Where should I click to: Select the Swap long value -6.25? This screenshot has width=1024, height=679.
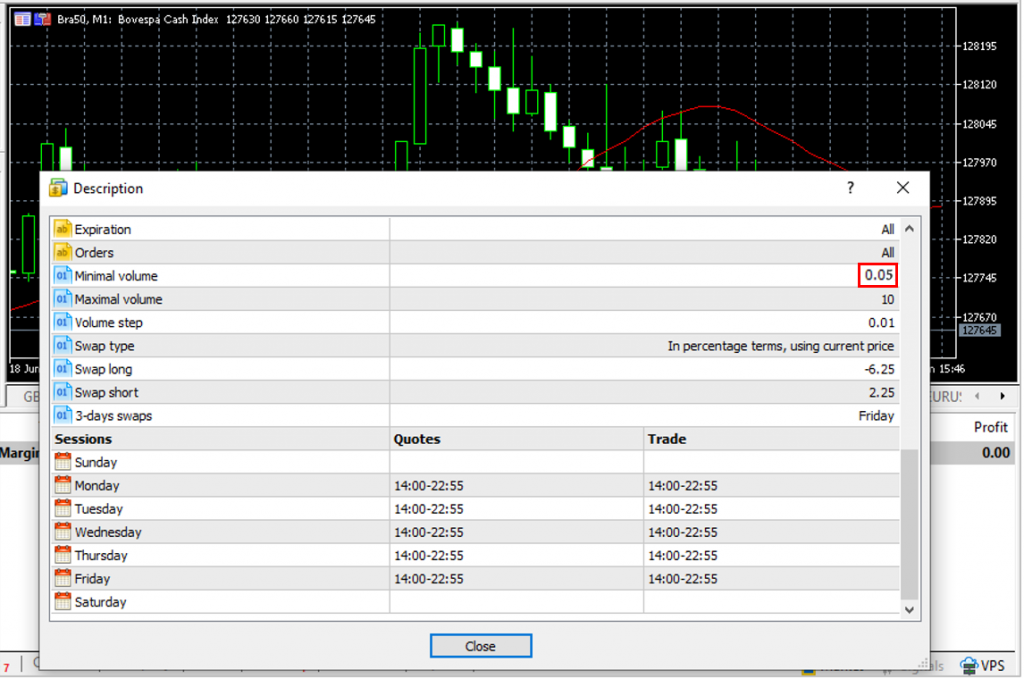[x=880, y=369]
